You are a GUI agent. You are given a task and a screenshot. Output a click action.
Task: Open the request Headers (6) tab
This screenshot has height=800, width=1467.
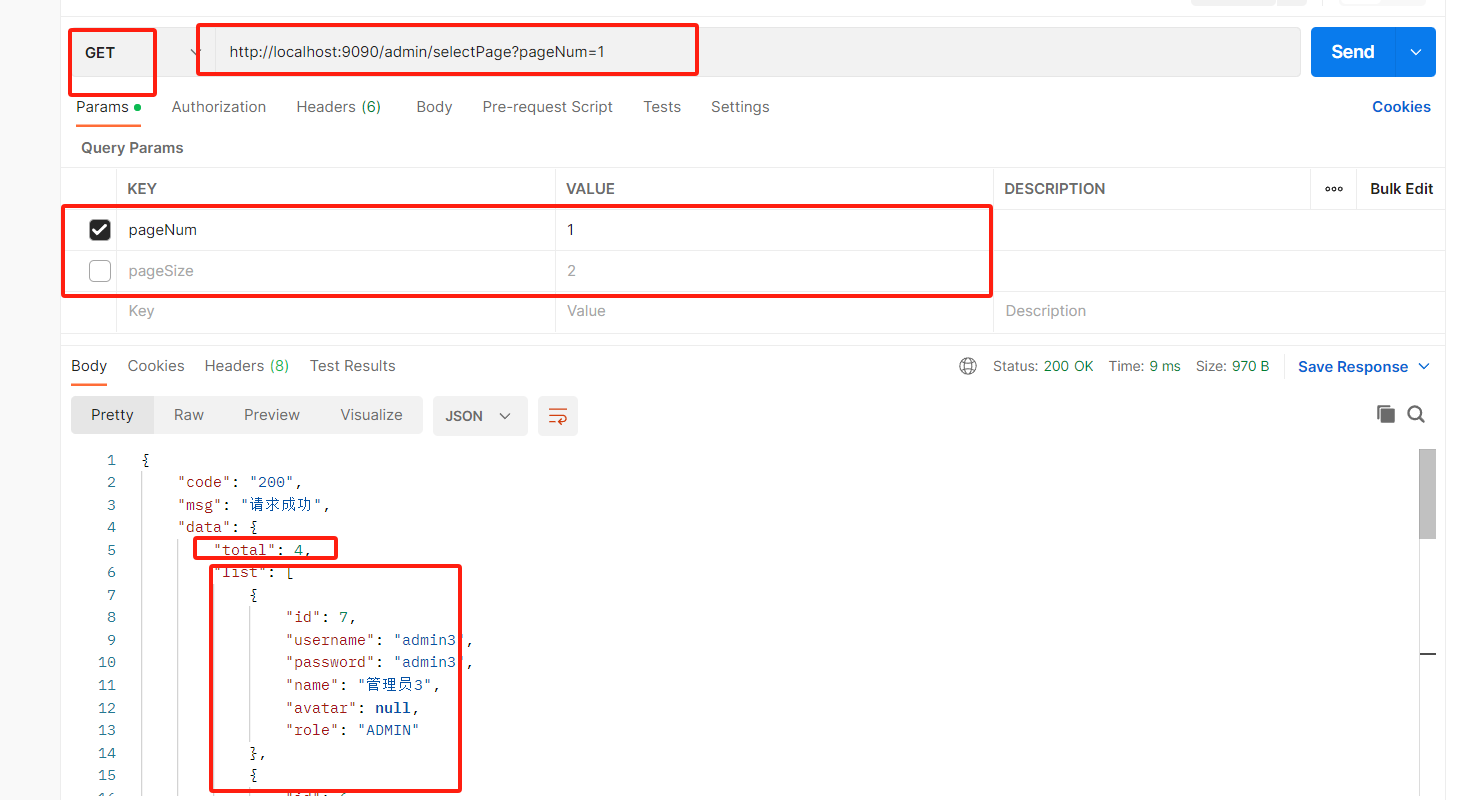[x=338, y=107]
